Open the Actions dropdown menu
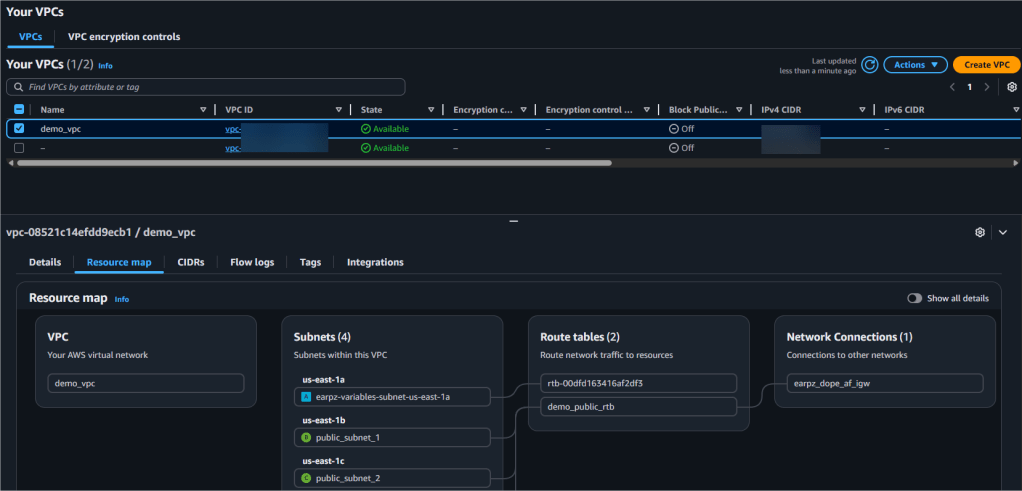 coord(915,65)
